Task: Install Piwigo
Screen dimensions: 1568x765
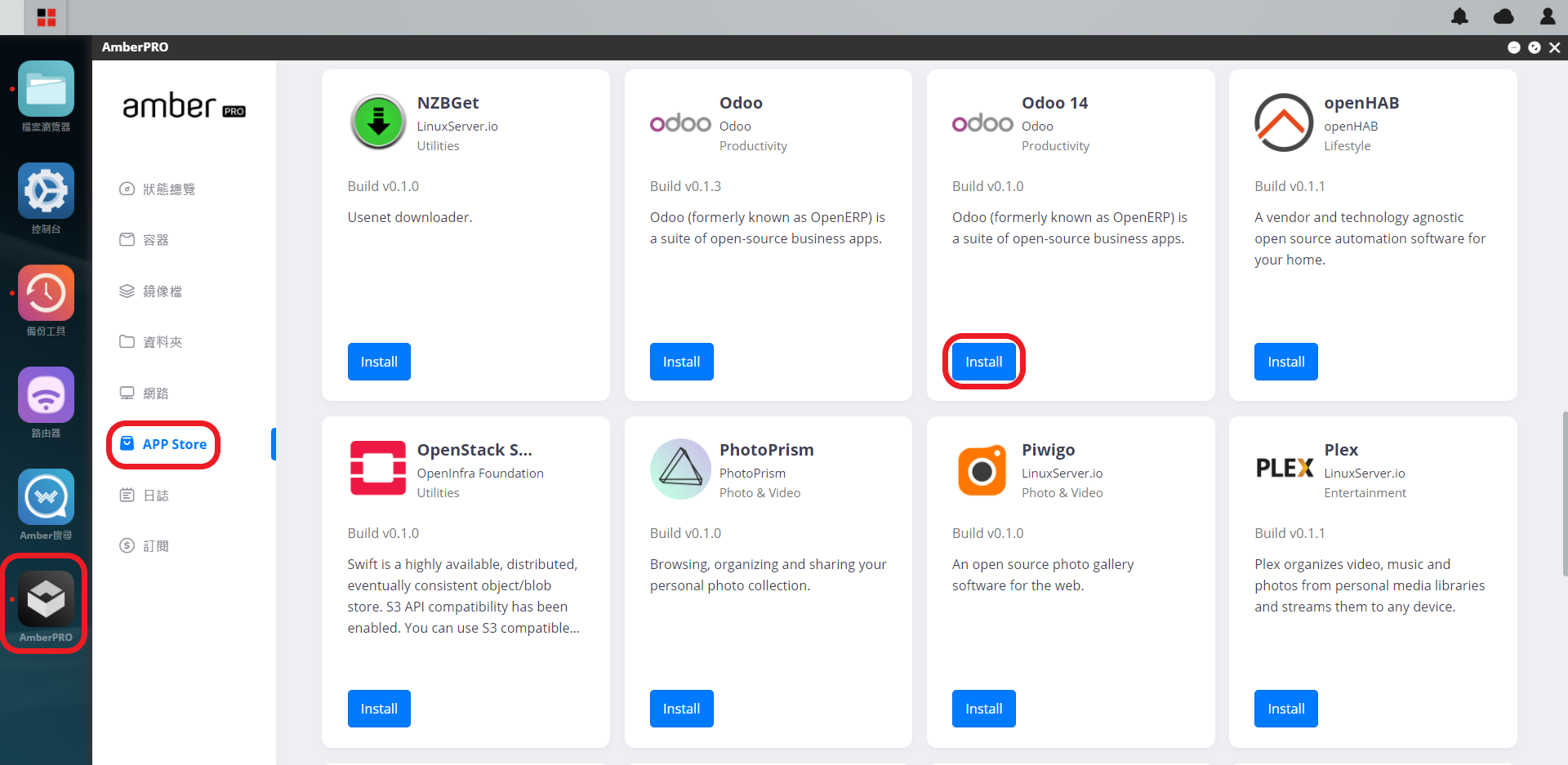Action: (983, 709)
